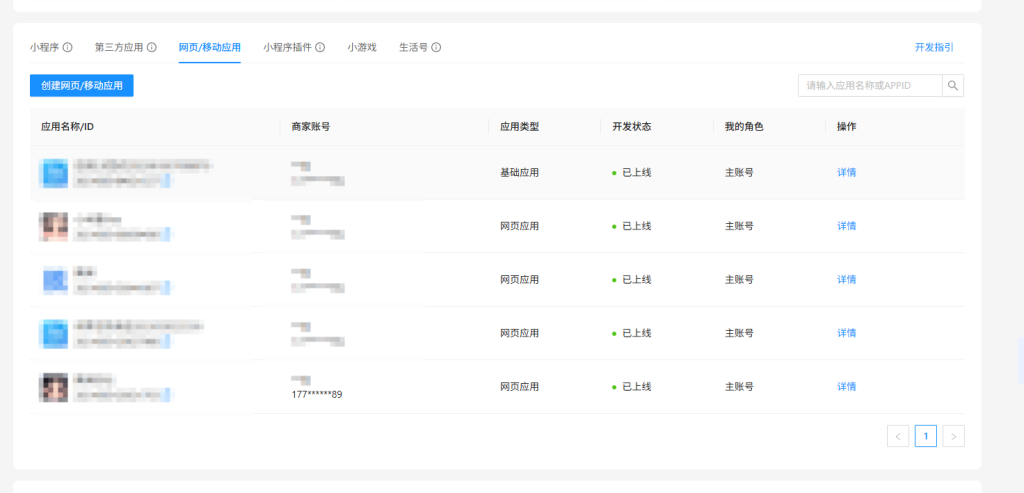Open the 开发指引 link
The width and height of the screenshot is (1024, 493).
934,47
